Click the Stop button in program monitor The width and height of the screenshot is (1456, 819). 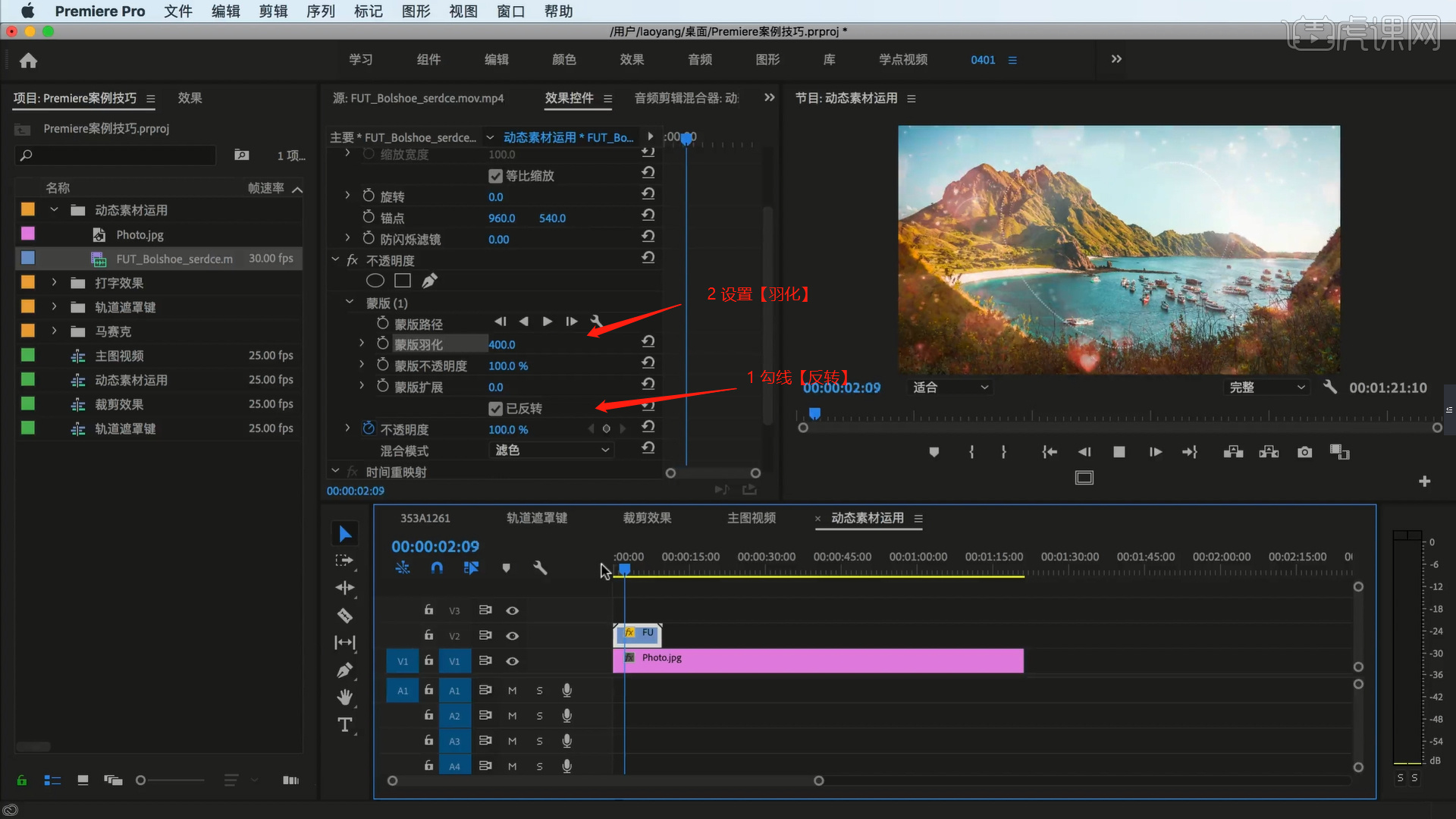(1119, 452)
